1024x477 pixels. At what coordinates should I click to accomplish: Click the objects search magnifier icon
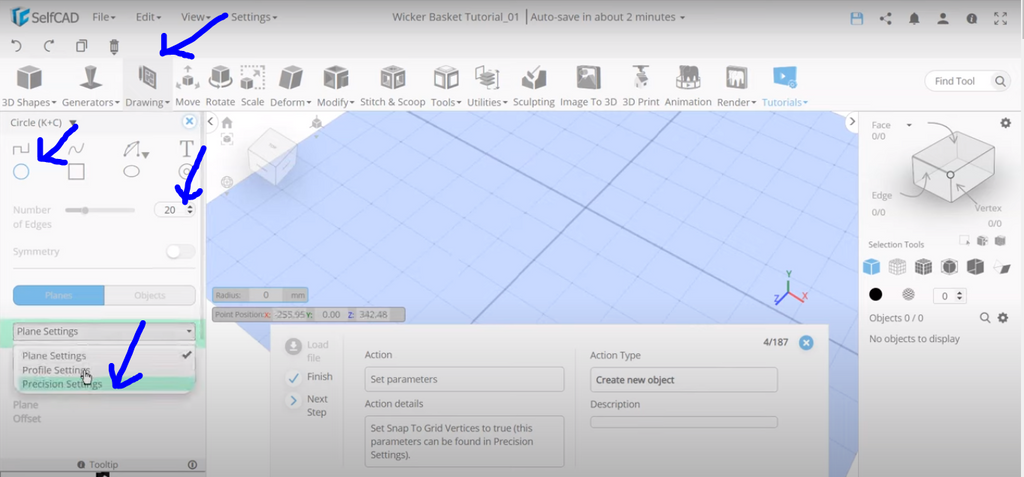[x=985, y=318]
